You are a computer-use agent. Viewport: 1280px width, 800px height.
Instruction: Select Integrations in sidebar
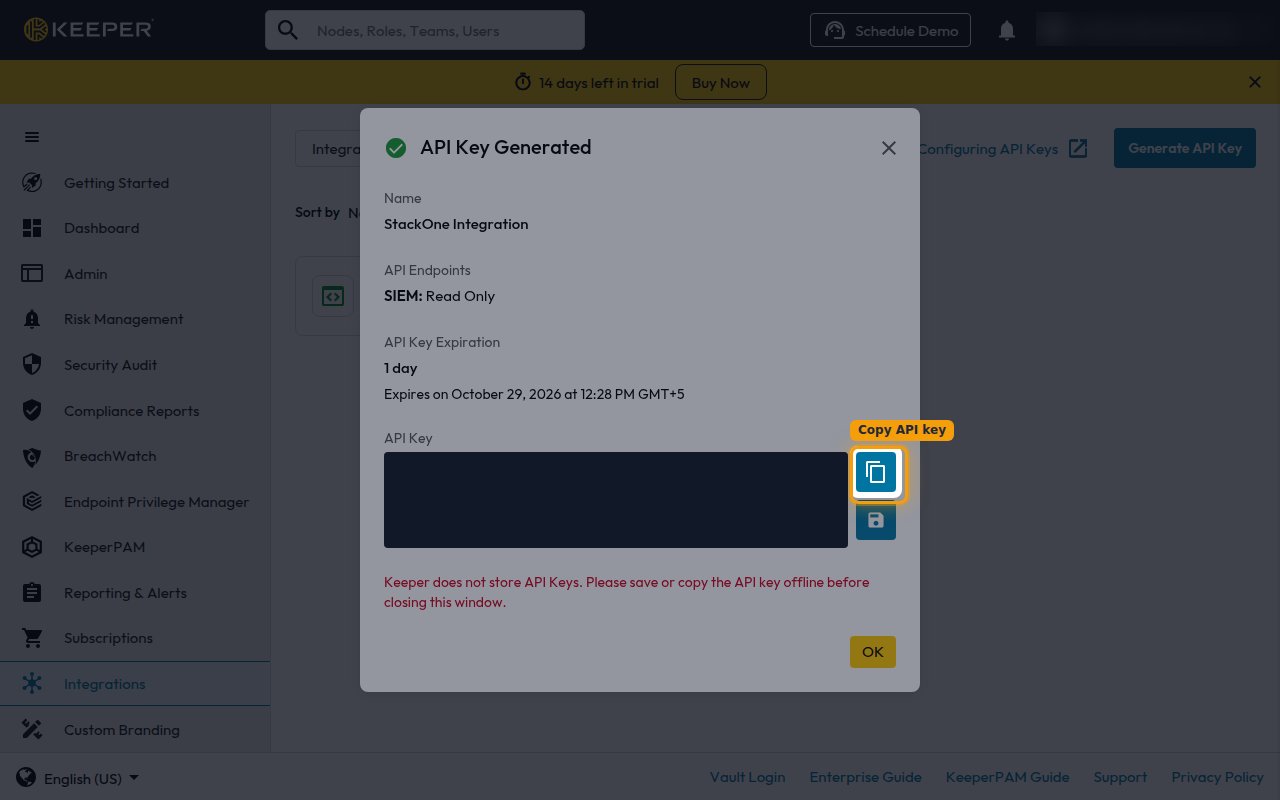tap(135, 684)
